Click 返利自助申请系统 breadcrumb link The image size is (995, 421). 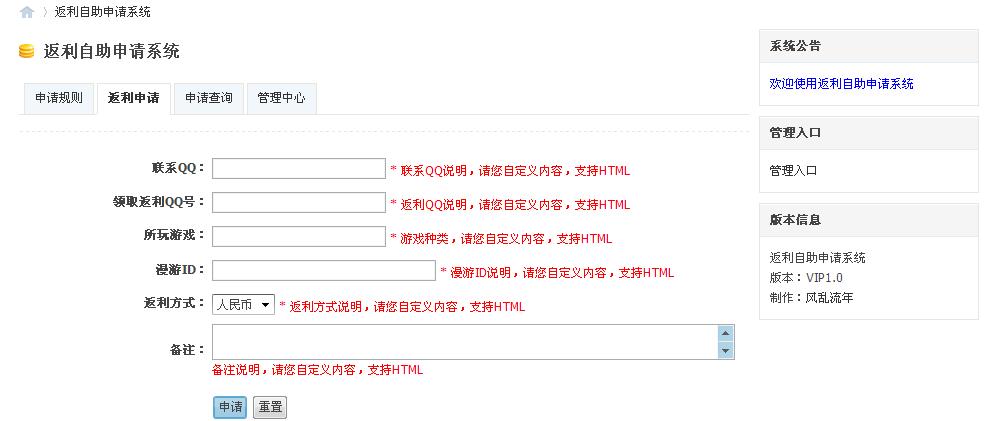[x=103, y=12]
